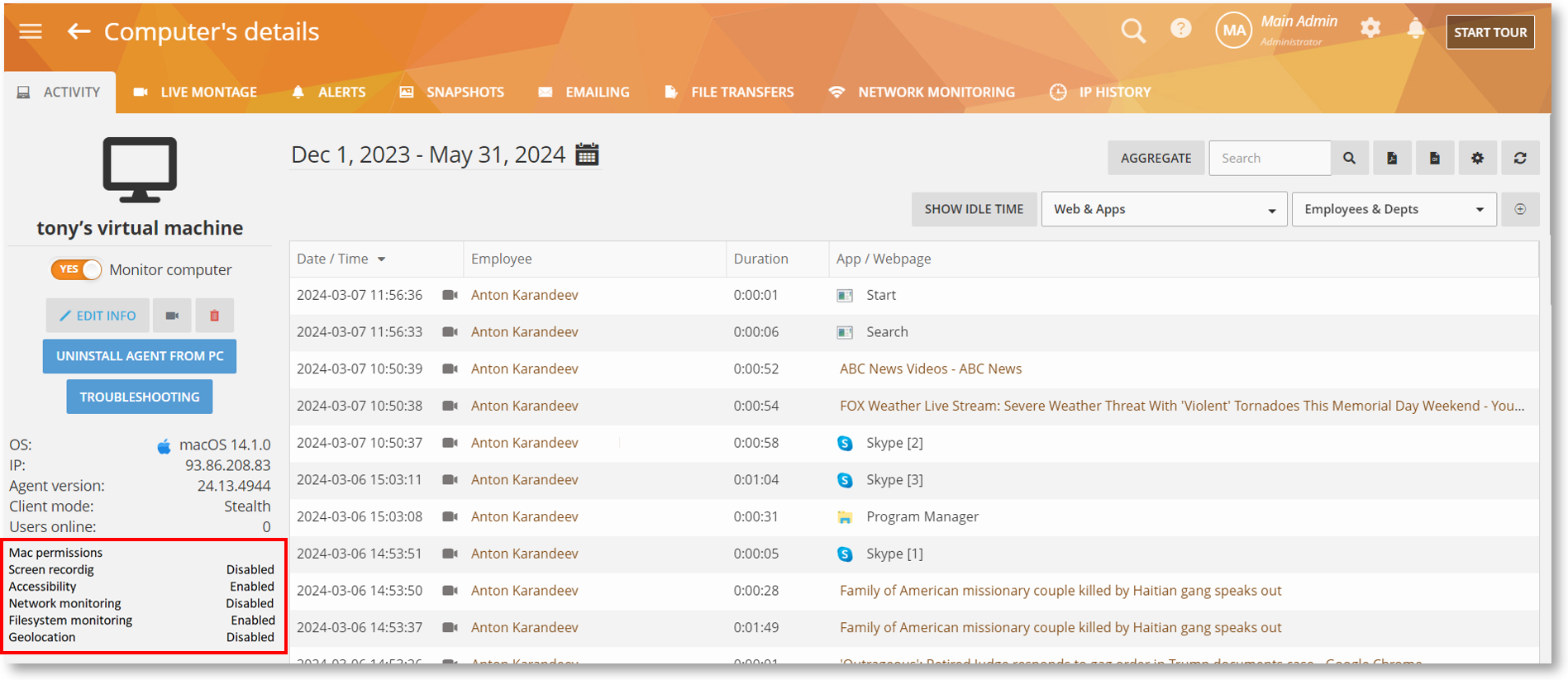1568x680 pixels.
Task: Expand the Web & Apps dropdown
Action: click(x=1163, y=209)
